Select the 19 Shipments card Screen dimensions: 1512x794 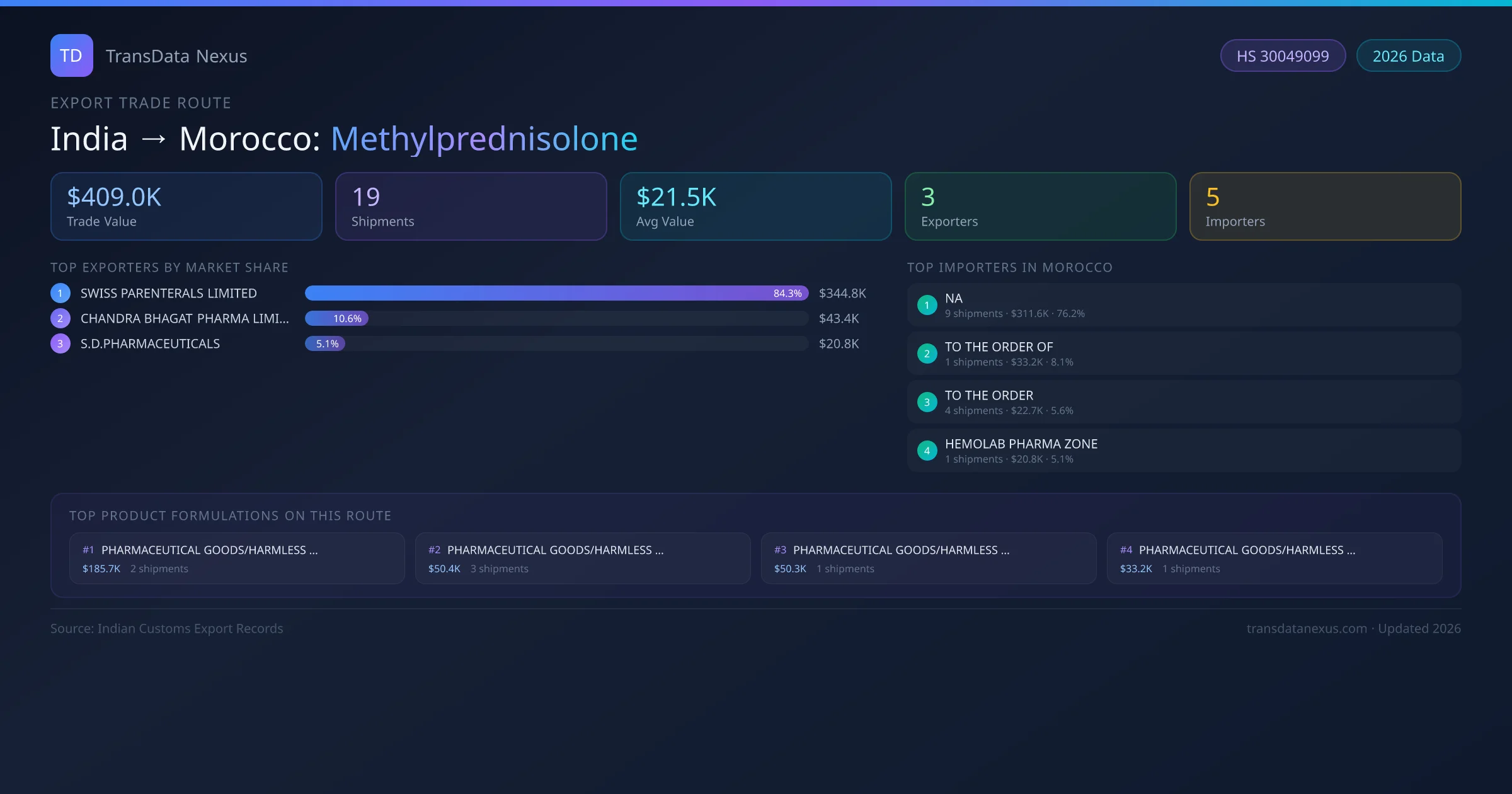point(471,206)
